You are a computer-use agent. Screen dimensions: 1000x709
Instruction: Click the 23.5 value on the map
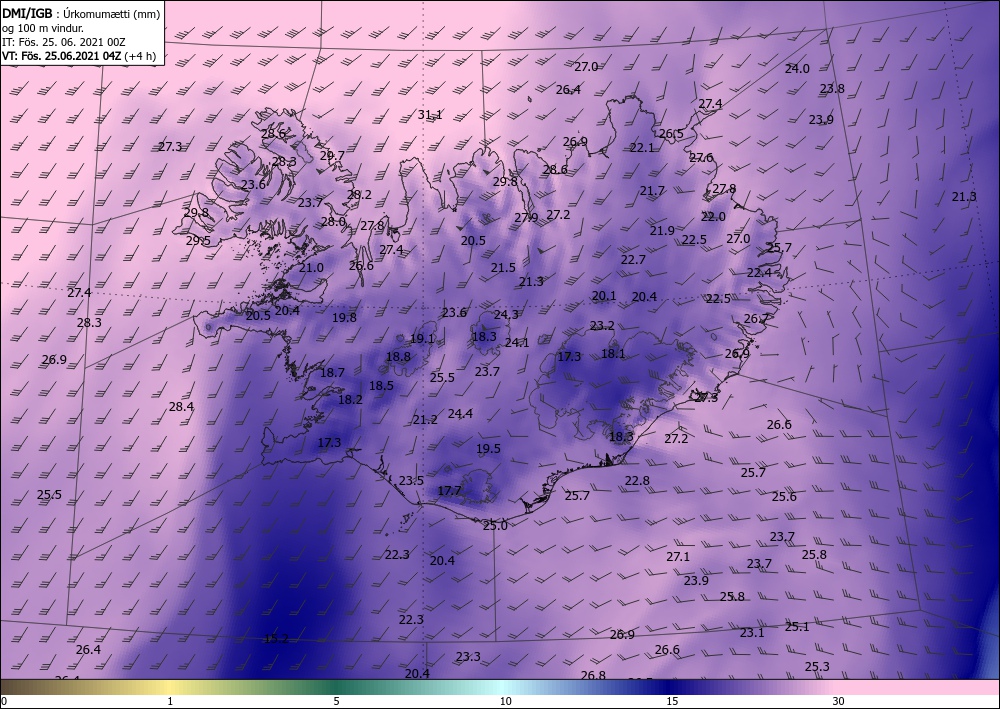click(x=411, y=481)
